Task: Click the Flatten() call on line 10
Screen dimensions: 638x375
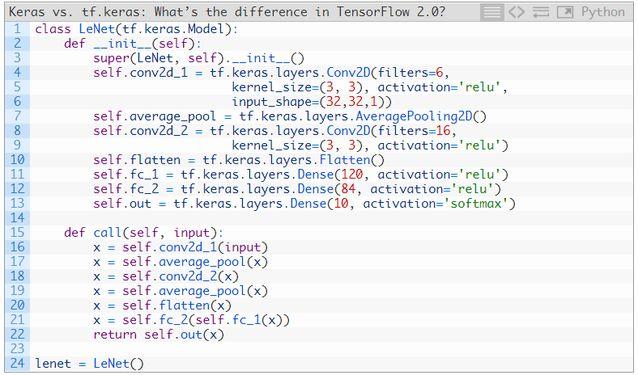Action: pyautogui.click(x=352, y=160)
